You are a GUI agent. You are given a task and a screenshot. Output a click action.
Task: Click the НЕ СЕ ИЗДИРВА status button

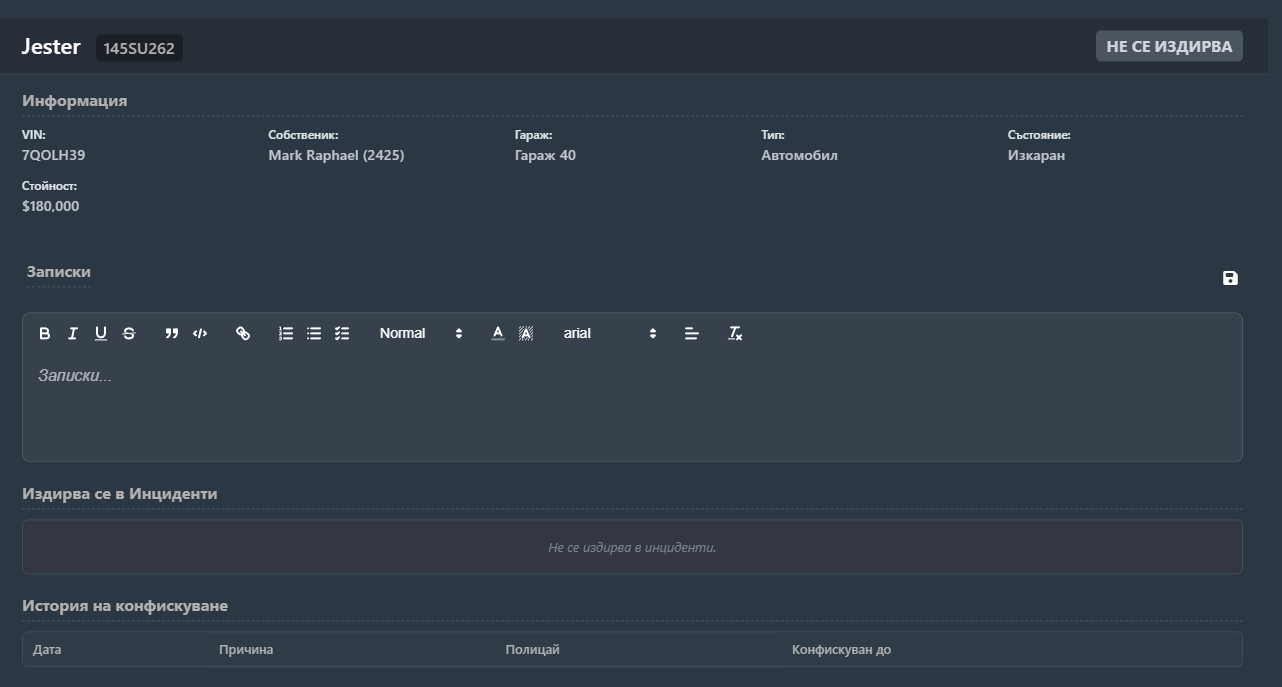pos(1169,47)
